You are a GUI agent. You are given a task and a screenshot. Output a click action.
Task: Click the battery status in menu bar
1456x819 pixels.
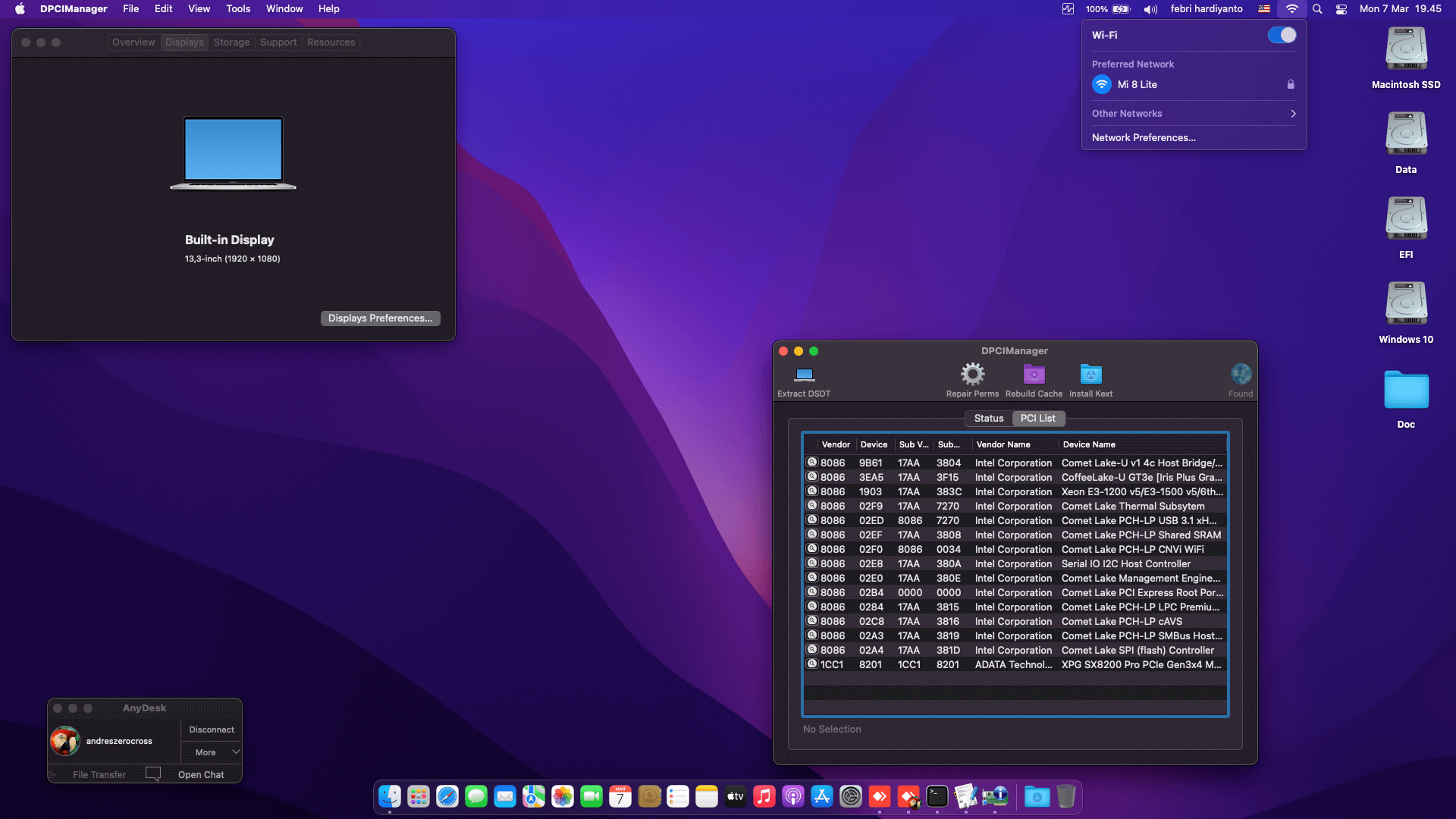[x=1108, y=9]
